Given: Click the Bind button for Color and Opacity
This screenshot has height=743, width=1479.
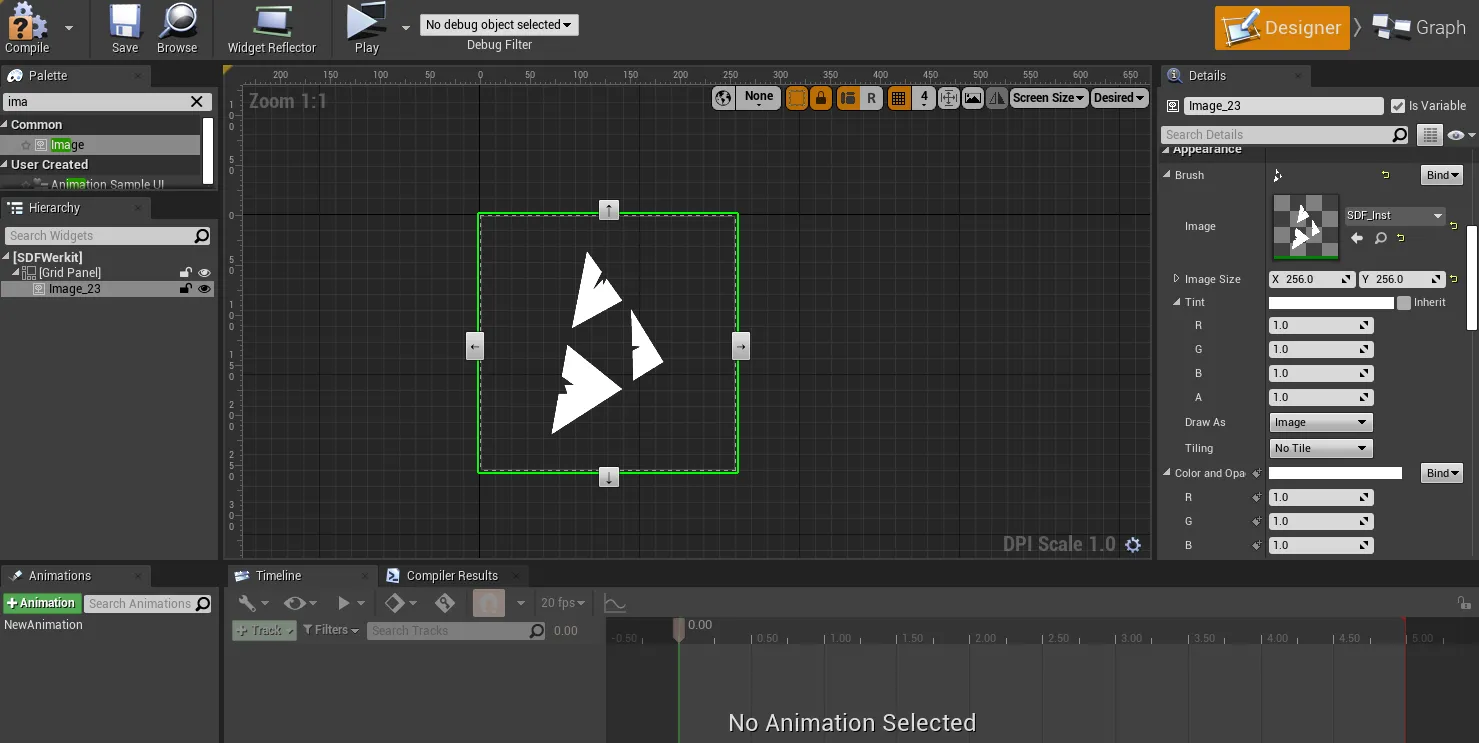Looking at the screenshot, I should 1442,473.
